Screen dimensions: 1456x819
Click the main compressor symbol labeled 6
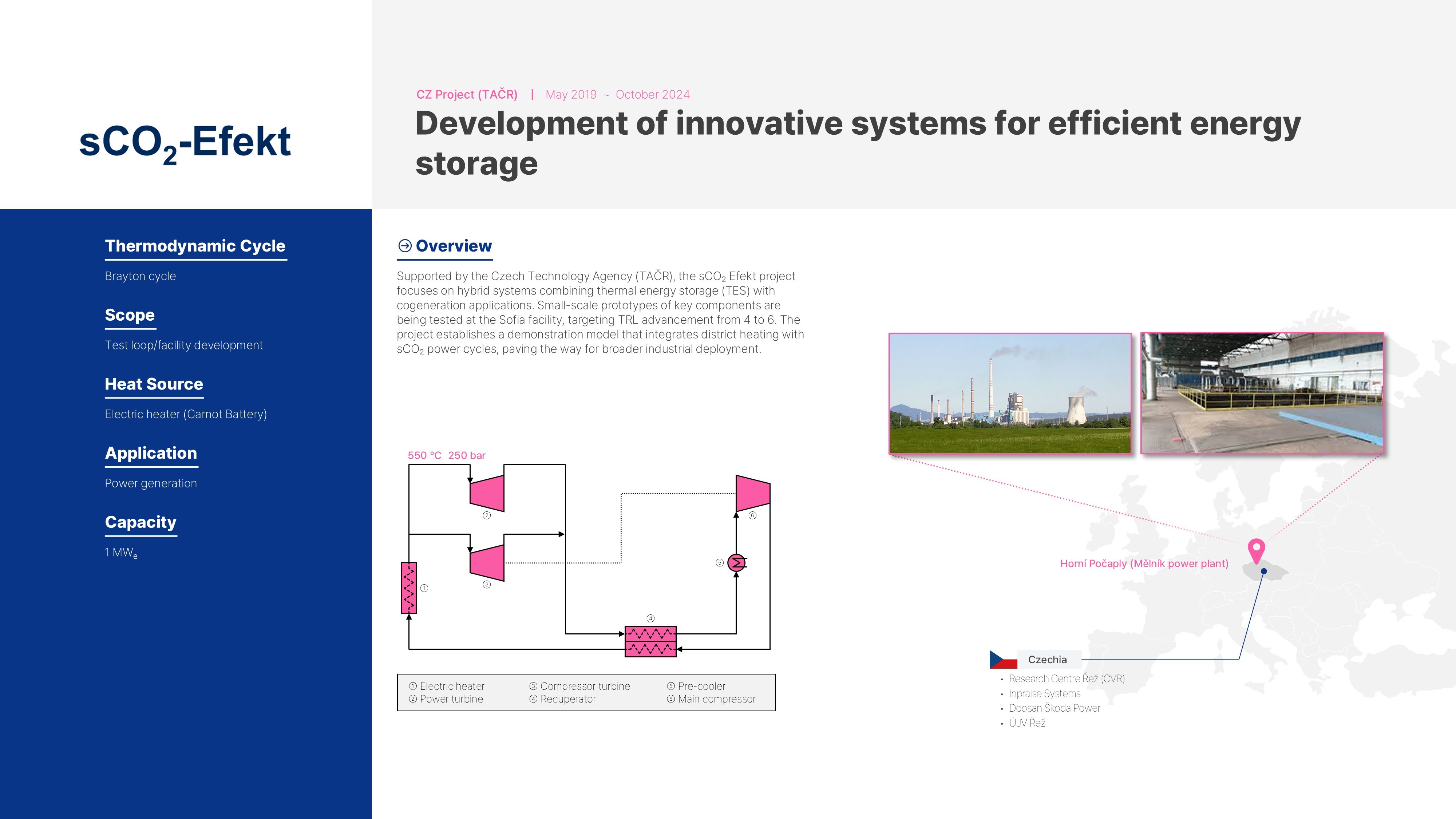pyautogui.click(x=752, y=493)
